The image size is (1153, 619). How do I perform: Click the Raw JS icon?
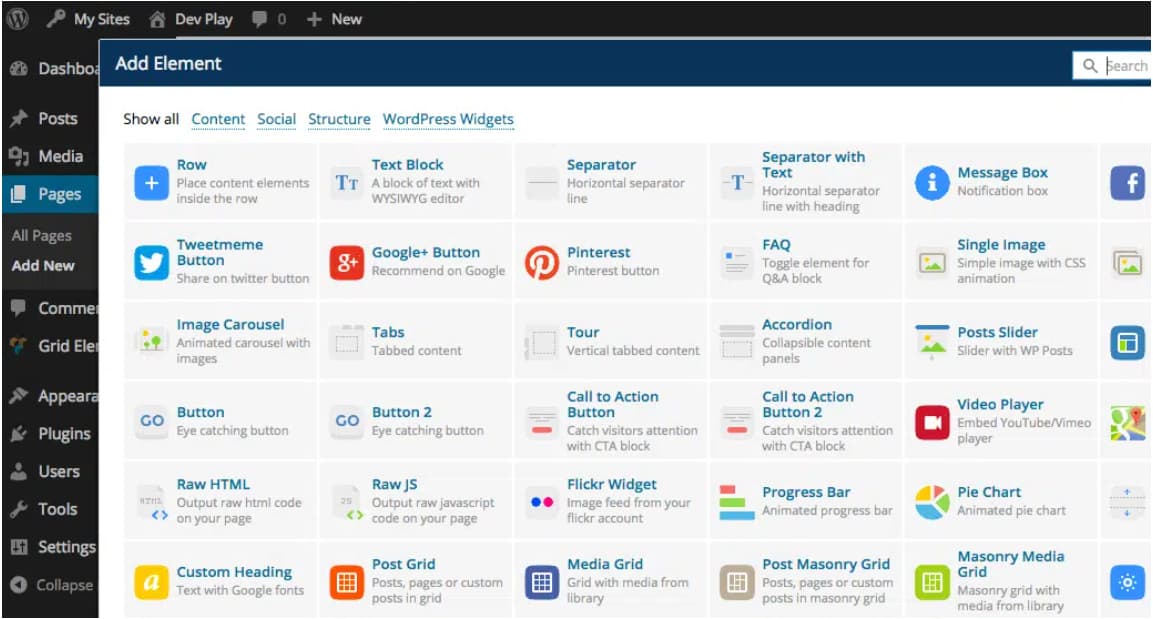coord(346,502)
